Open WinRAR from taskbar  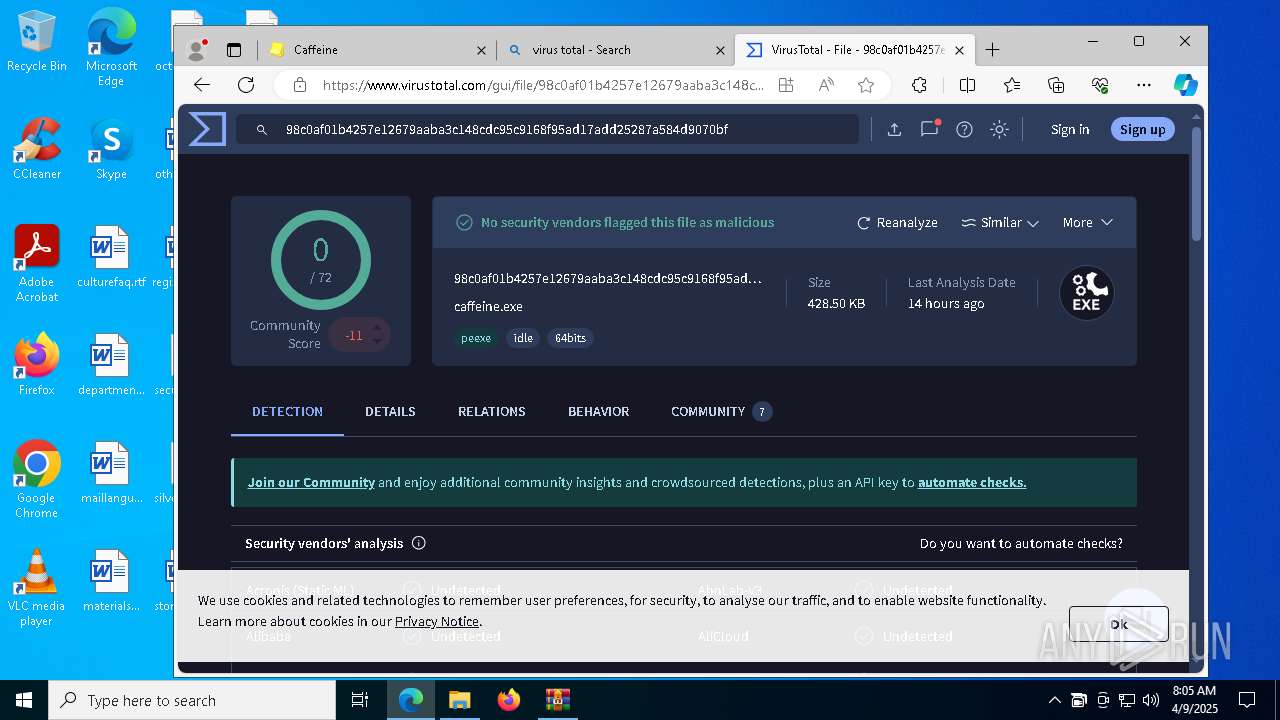click(x=557, y=700)
